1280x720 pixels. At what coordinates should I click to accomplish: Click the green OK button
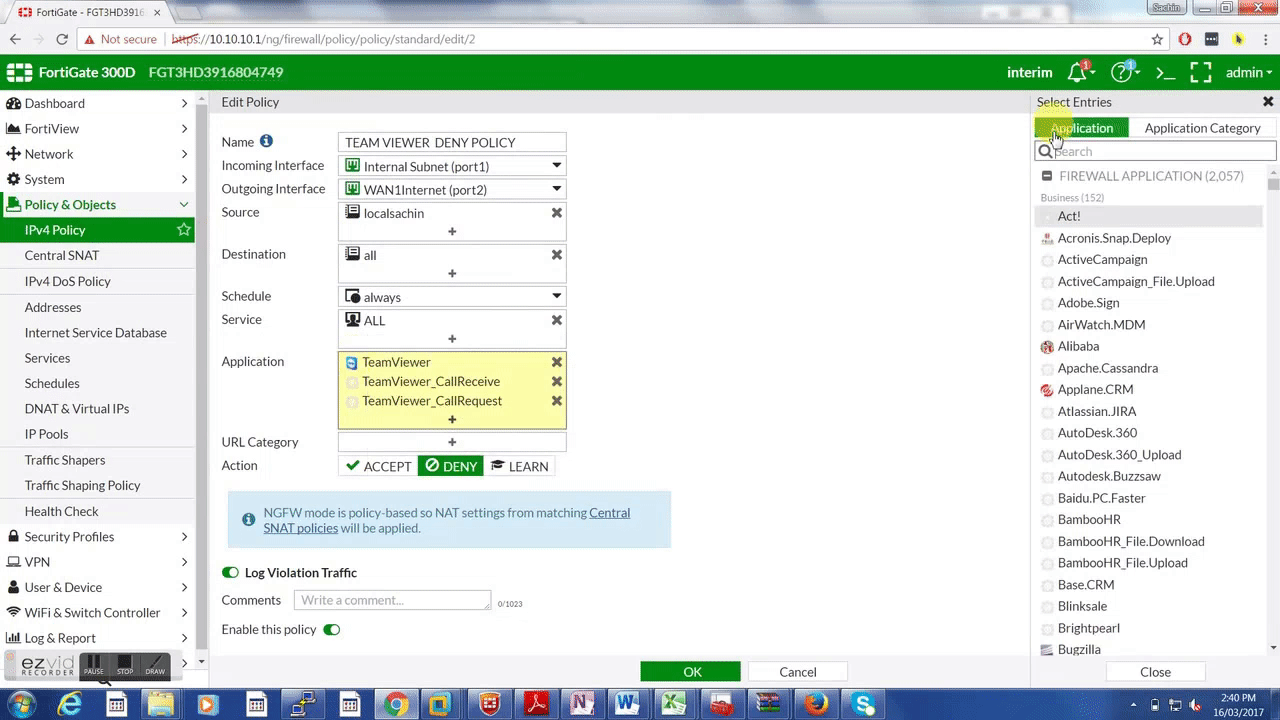(x=691, y=672)
